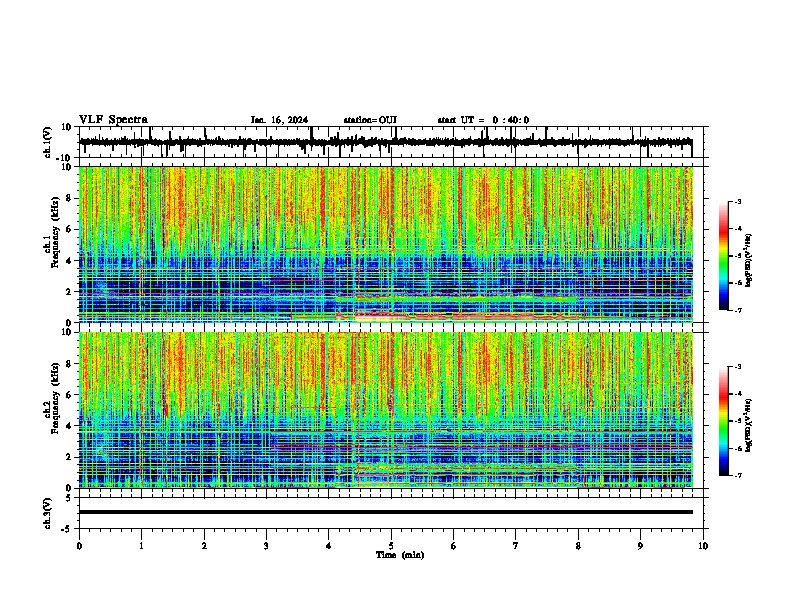
Task: Click the ch.1 "Frequency (kHz)" axis label
Action: pos(55,233)
